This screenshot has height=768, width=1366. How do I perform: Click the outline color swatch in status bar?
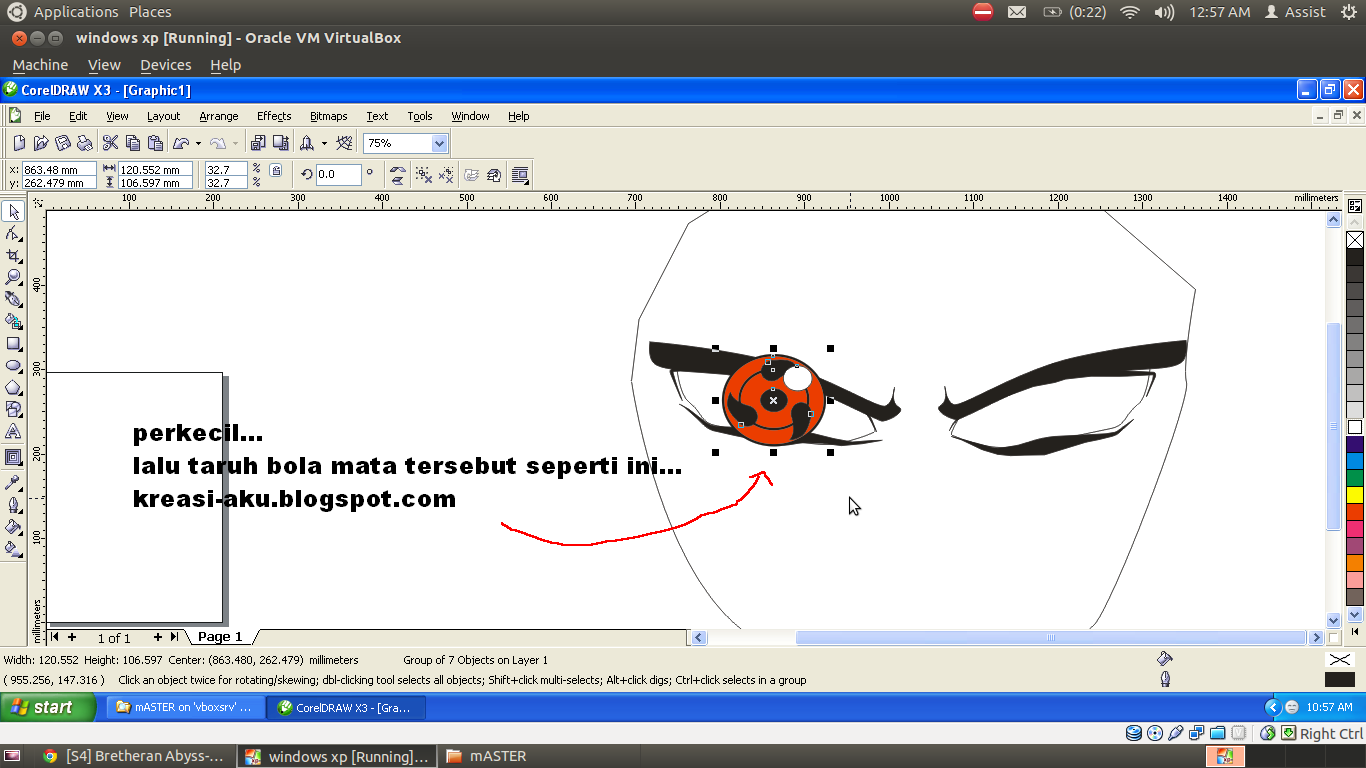(1339, 679)
